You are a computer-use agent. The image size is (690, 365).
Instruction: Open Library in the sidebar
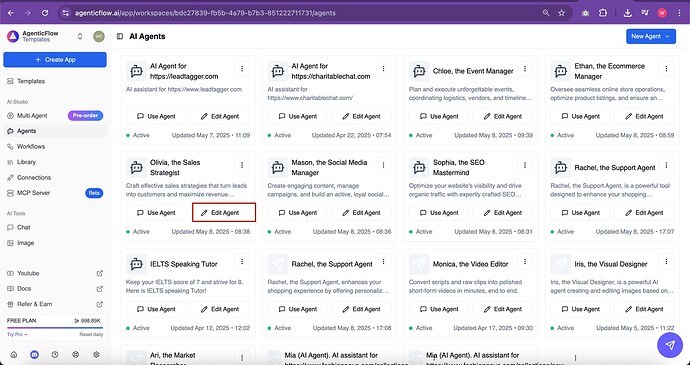tap(55, 162)
